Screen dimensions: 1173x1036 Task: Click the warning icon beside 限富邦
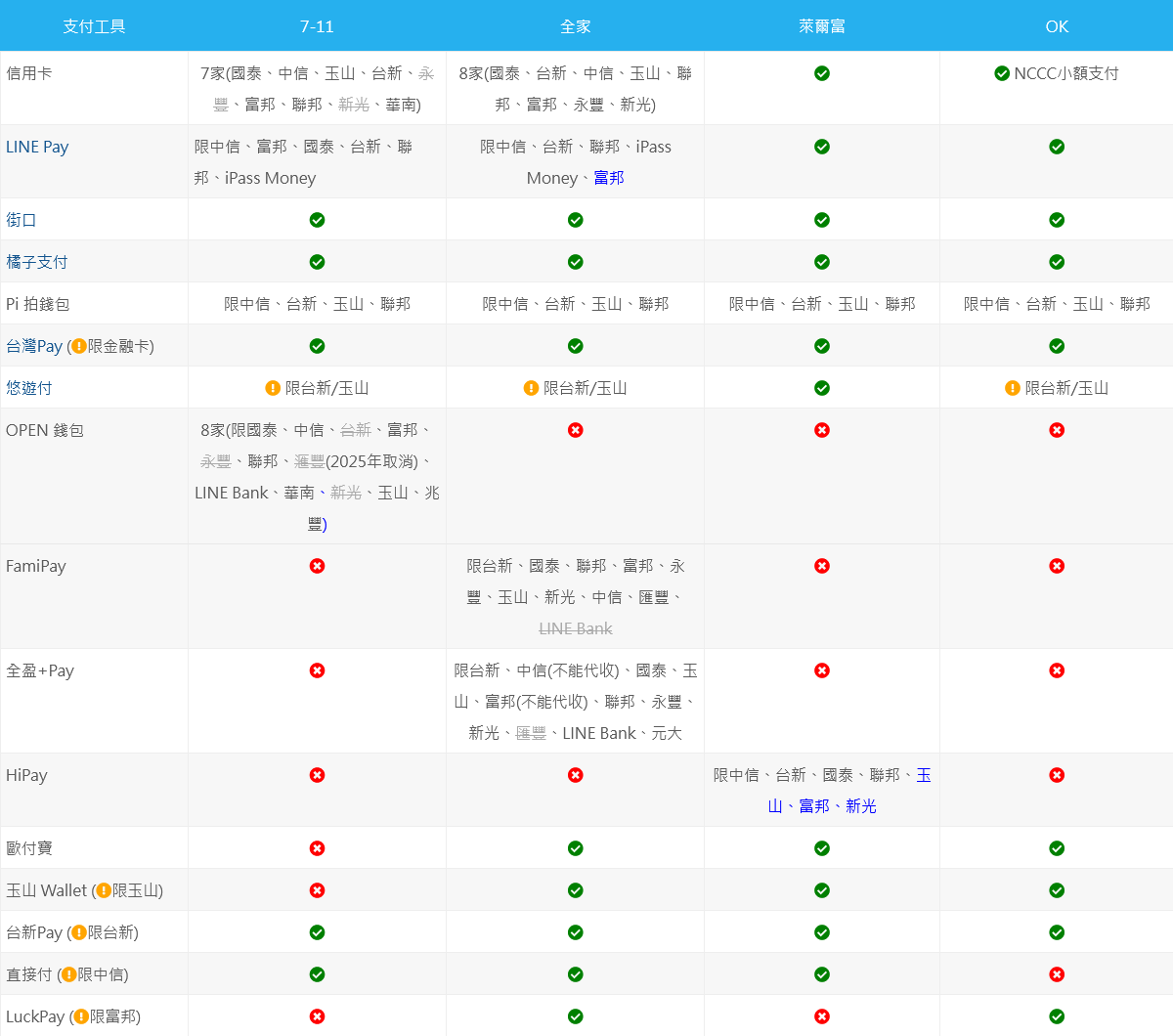tap(81, 1016)
